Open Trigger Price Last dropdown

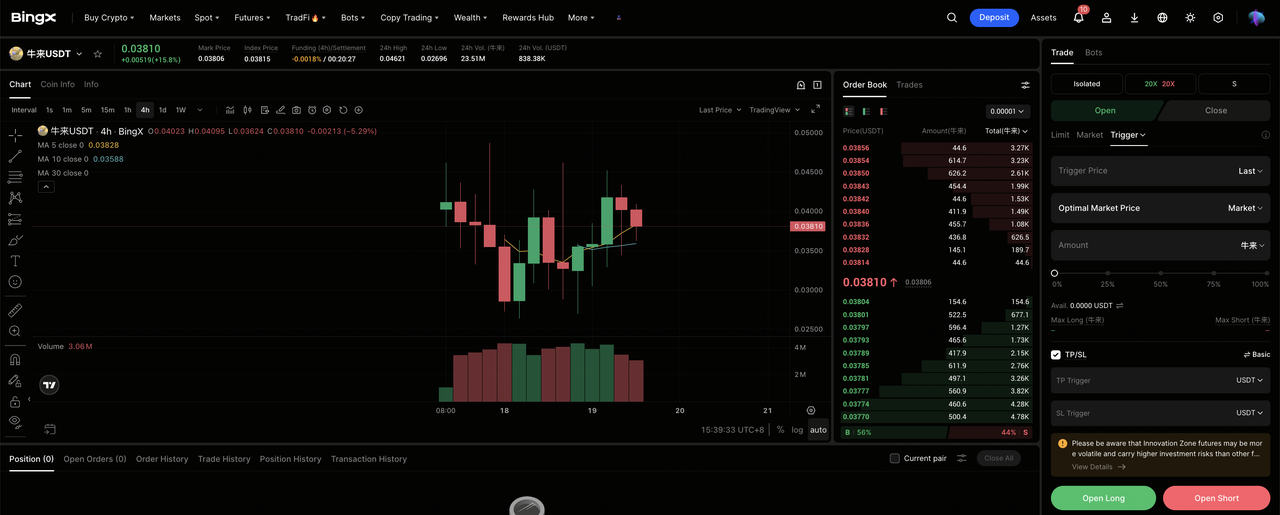(x=1250, y=171)
